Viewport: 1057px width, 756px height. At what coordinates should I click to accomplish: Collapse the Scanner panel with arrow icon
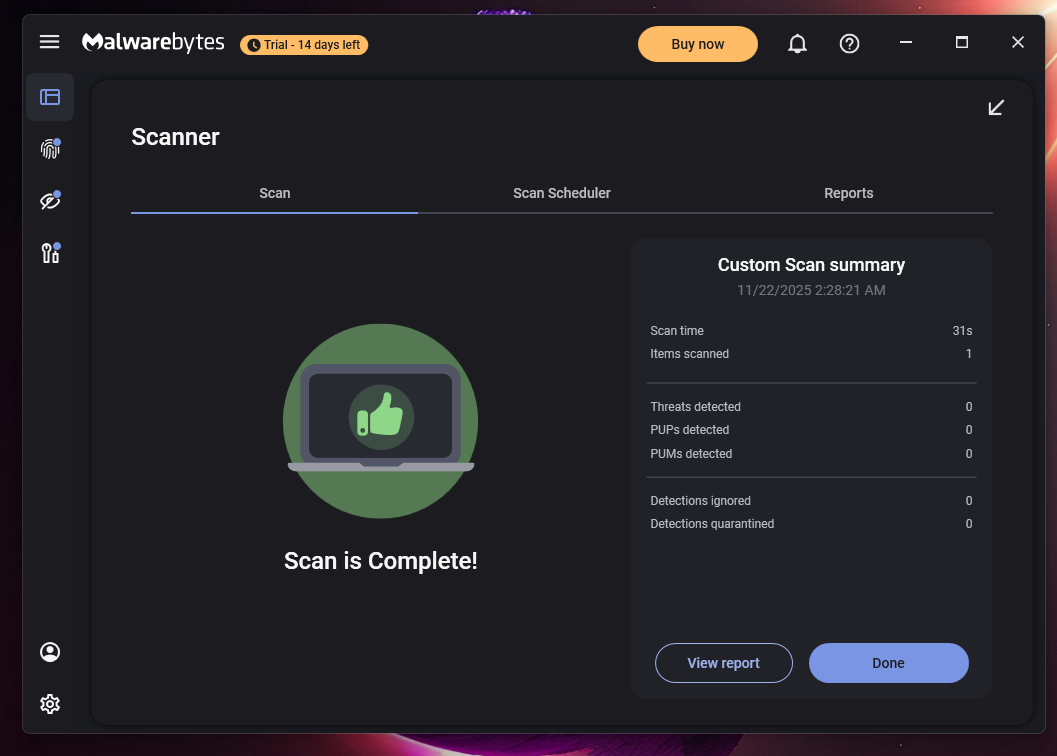996,108
